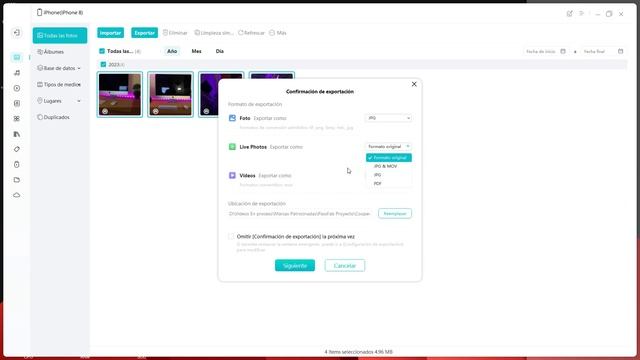
Task: Open end date calendar icon
Action: pos(620,51)
